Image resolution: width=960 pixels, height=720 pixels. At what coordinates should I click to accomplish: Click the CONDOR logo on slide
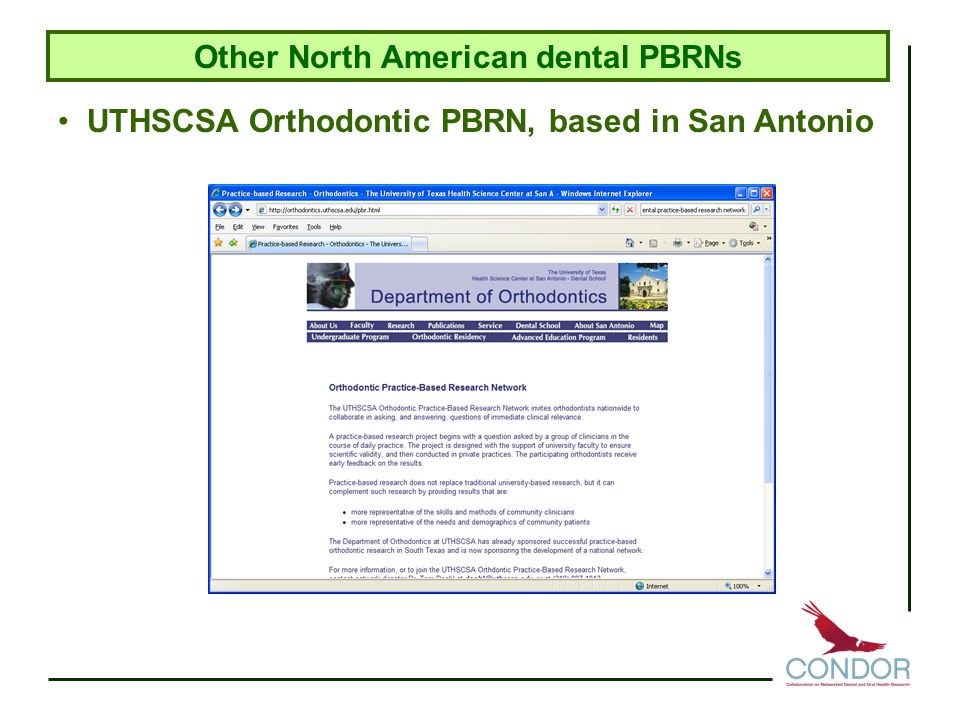(848, 643)
